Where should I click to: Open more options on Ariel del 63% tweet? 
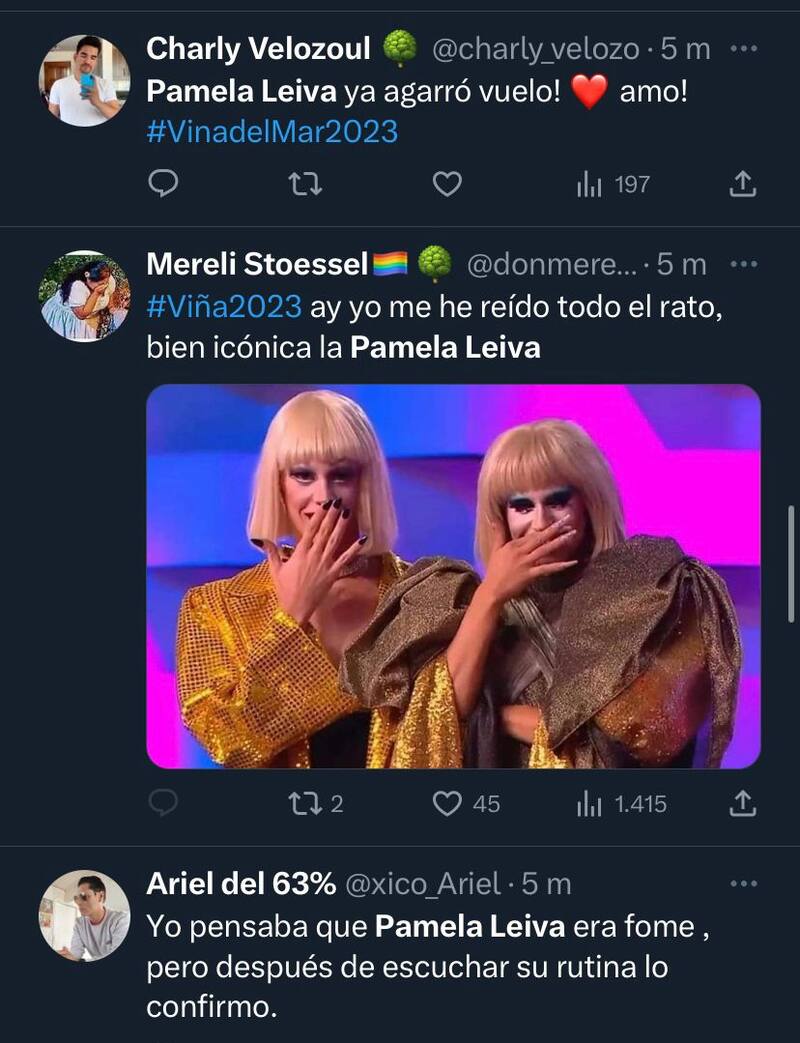pos(744,884)
